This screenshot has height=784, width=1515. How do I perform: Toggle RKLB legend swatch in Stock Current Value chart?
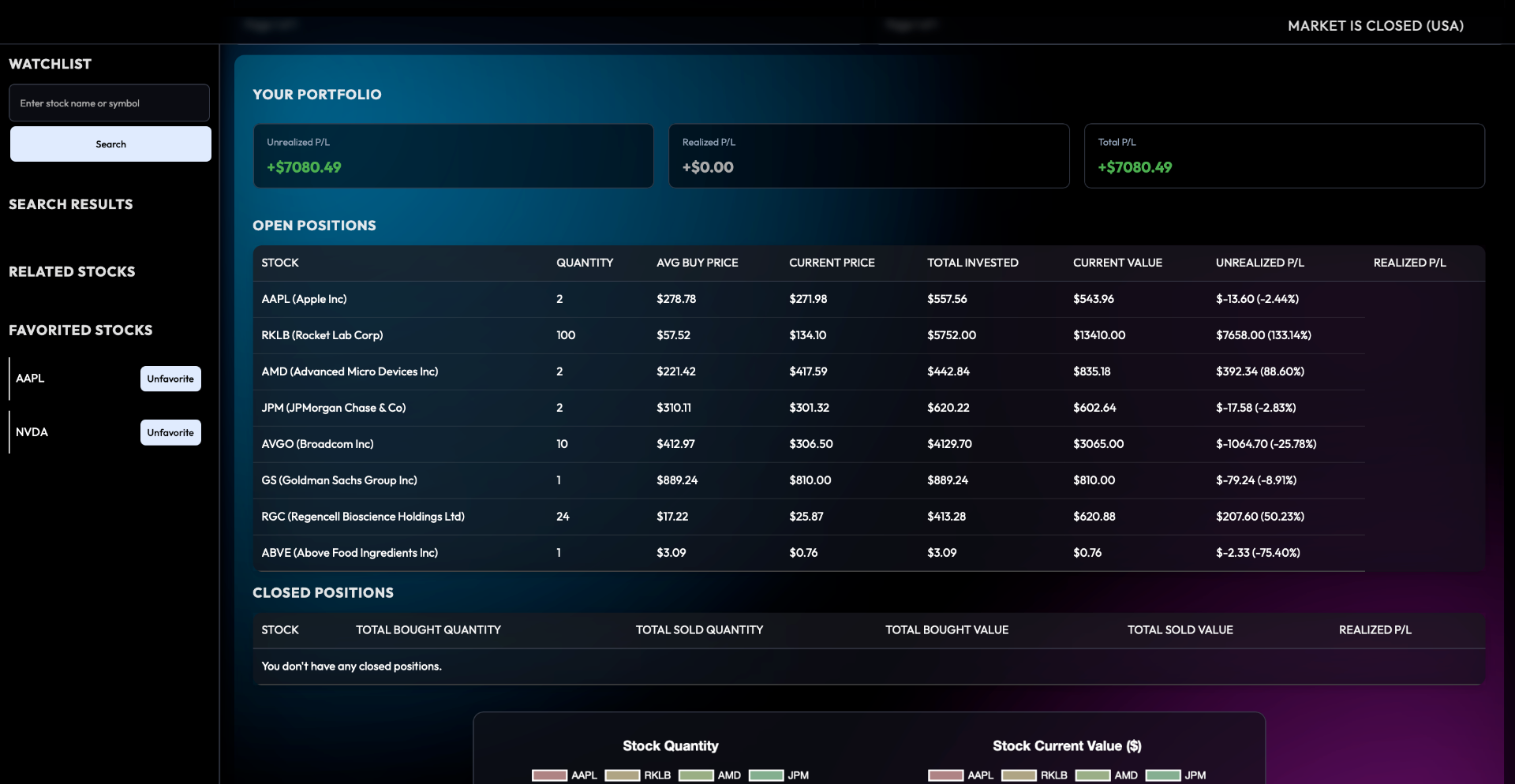click(1019, 775)
